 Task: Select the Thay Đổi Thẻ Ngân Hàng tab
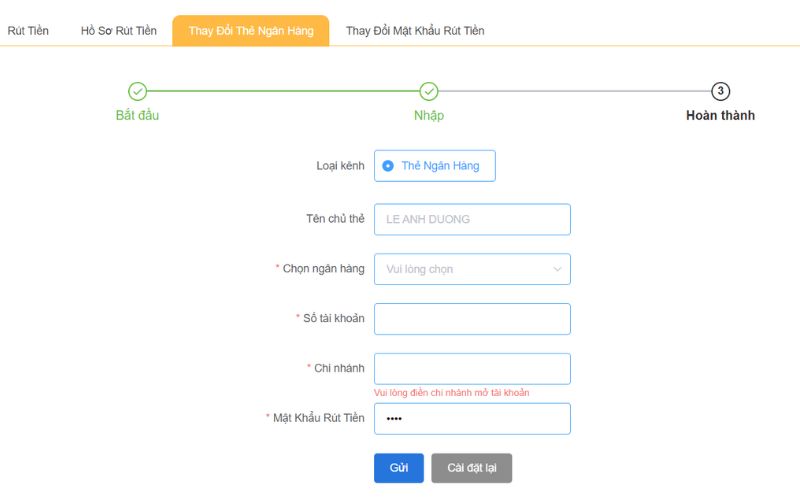[x=251, y=31]
